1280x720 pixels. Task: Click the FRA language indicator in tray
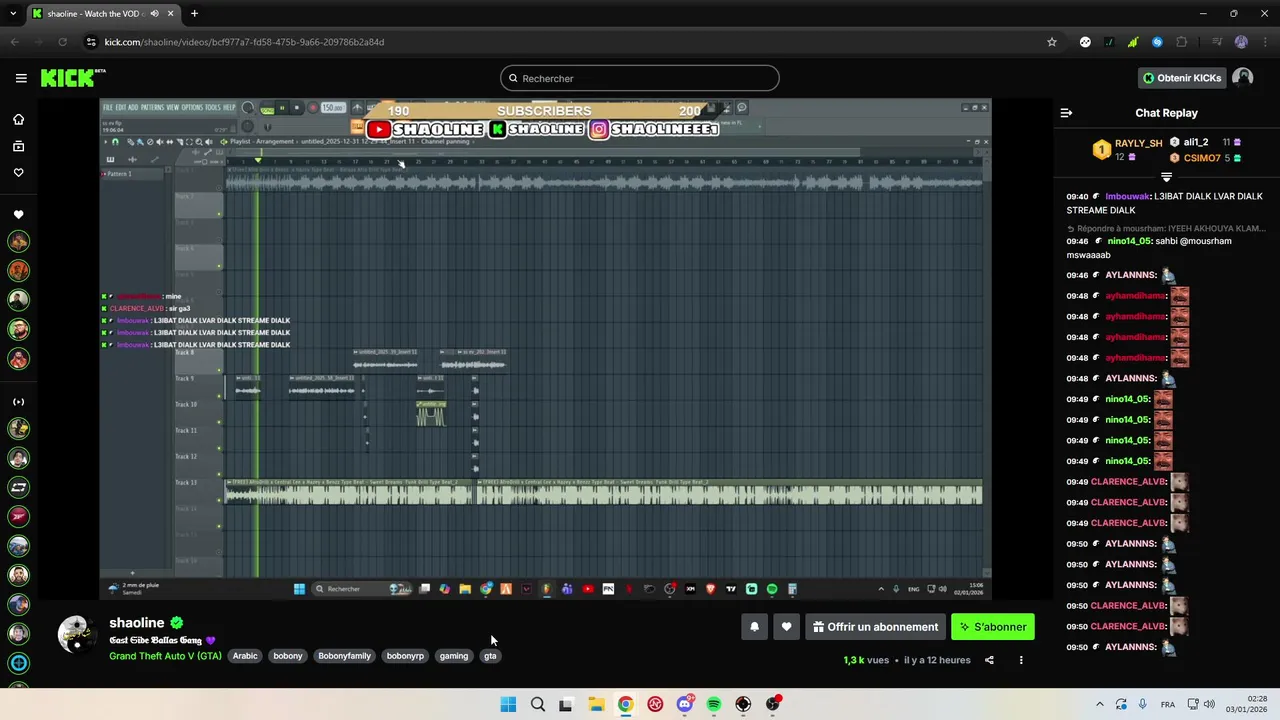point(1168,704)
